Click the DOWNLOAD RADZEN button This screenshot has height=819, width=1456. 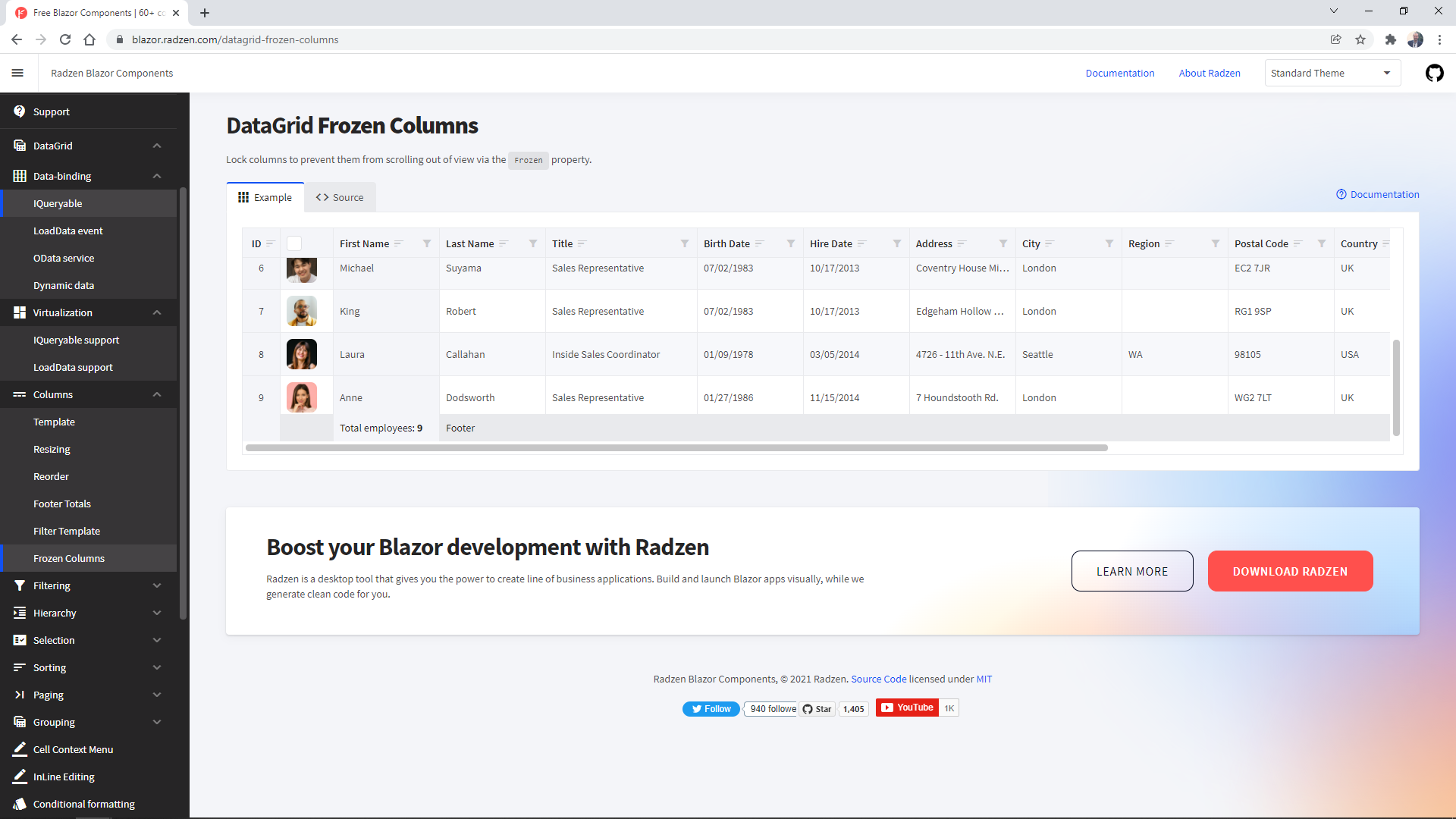tap(1290, 571)
